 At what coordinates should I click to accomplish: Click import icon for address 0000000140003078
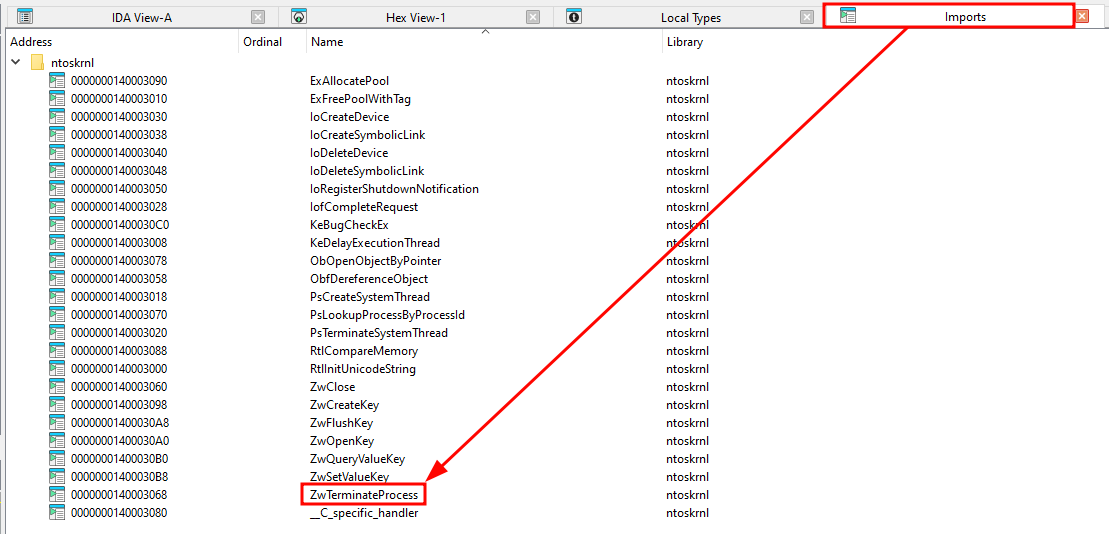pos(57,260)
